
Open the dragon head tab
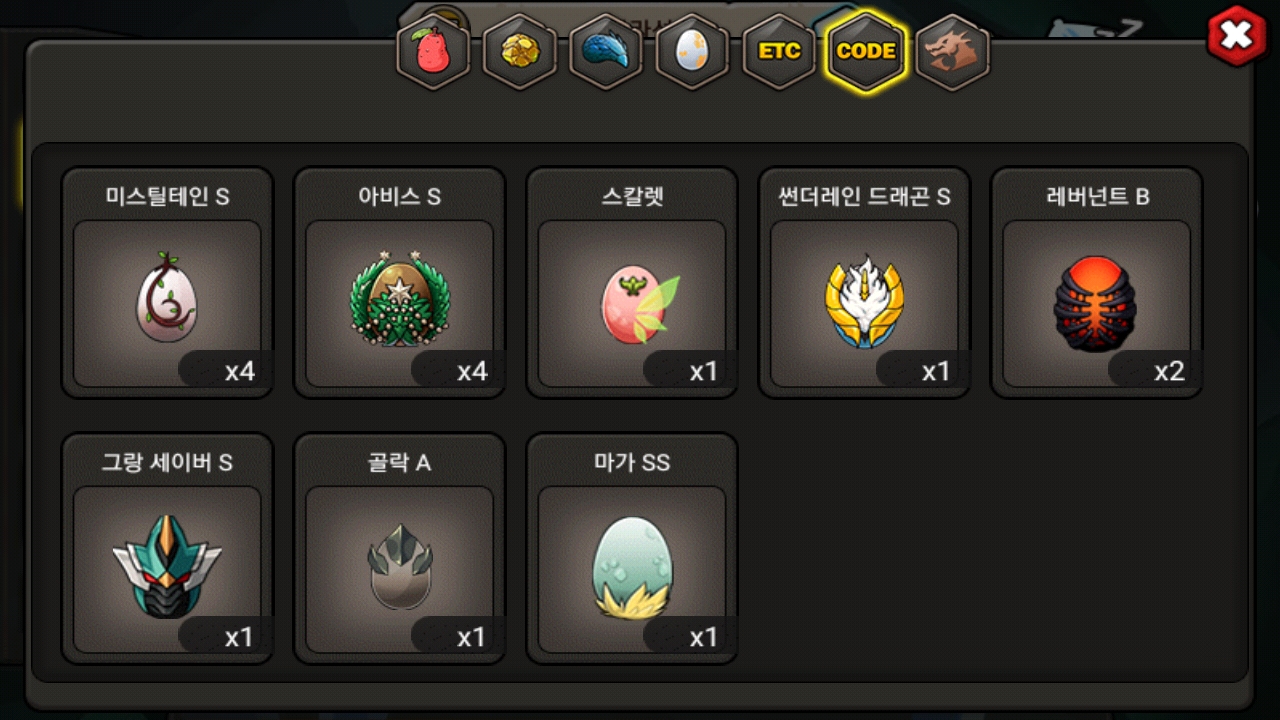(952, 51)
